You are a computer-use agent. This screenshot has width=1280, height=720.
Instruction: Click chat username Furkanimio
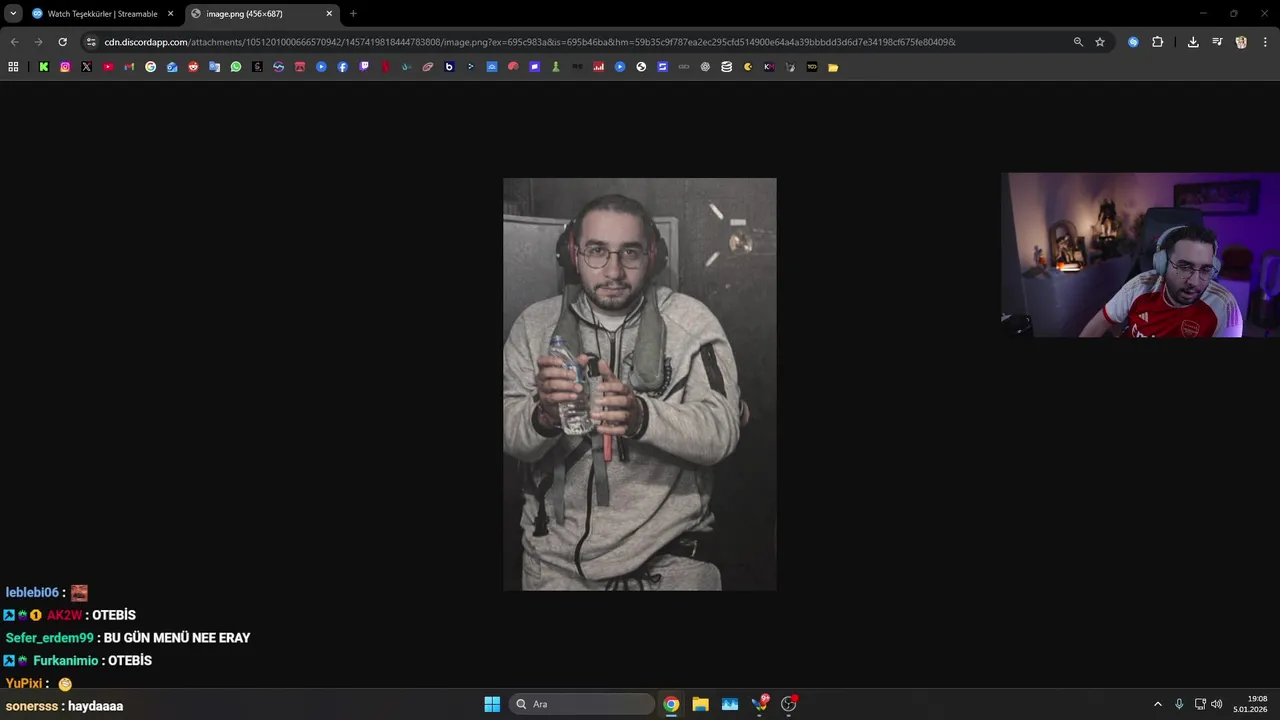coord(66,661)
